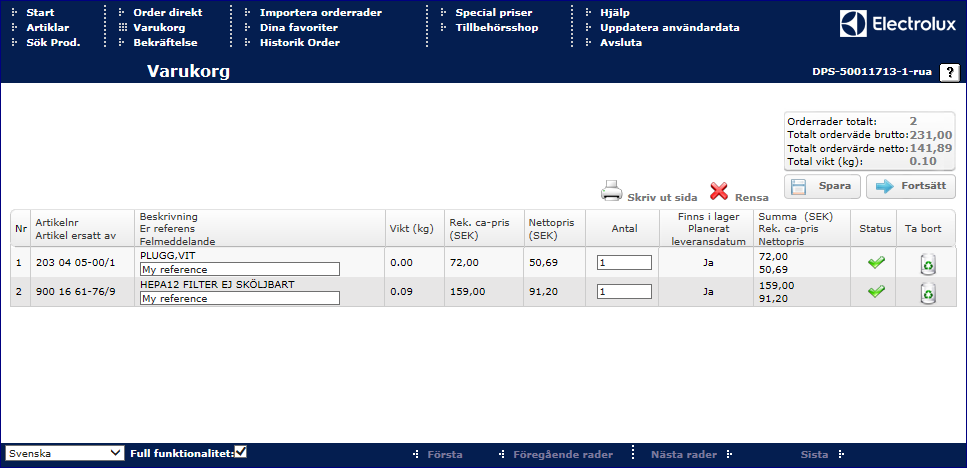
Task: Click the DPS-50011713-1-rua identifier
Action: [x=872, y=72]
